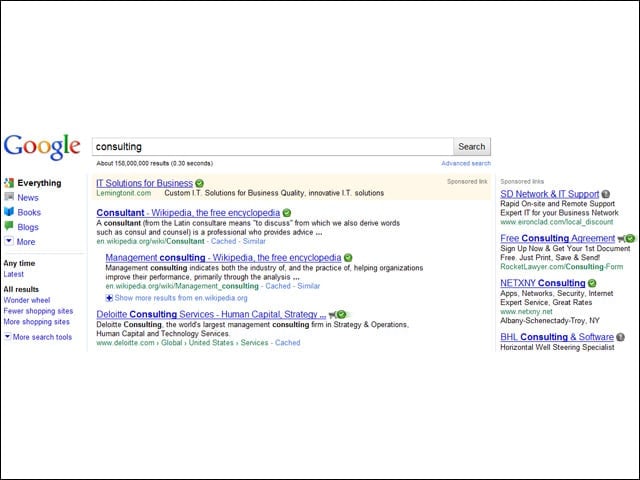Click green checkmark next to Consultant Wikipedia result
Image resolution: width=640 pixels, height=480 pixels.
point(287,213)
